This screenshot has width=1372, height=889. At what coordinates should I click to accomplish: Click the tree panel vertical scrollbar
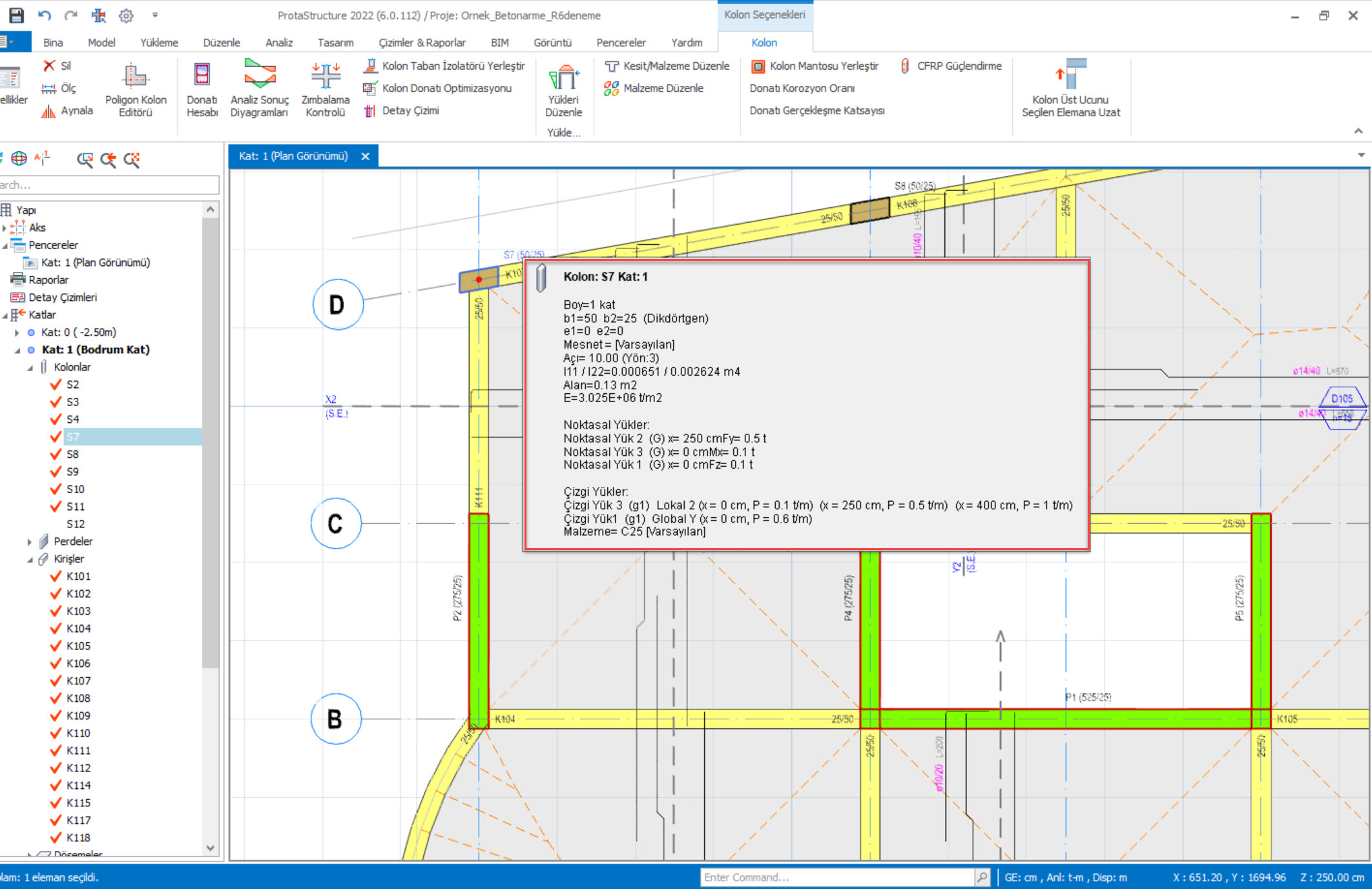pos(210,442)
